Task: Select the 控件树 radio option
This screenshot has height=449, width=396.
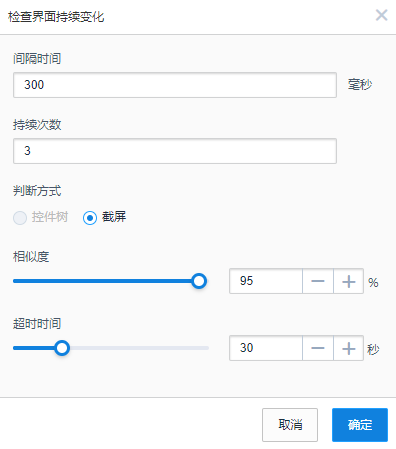Action: click(20, 218)
